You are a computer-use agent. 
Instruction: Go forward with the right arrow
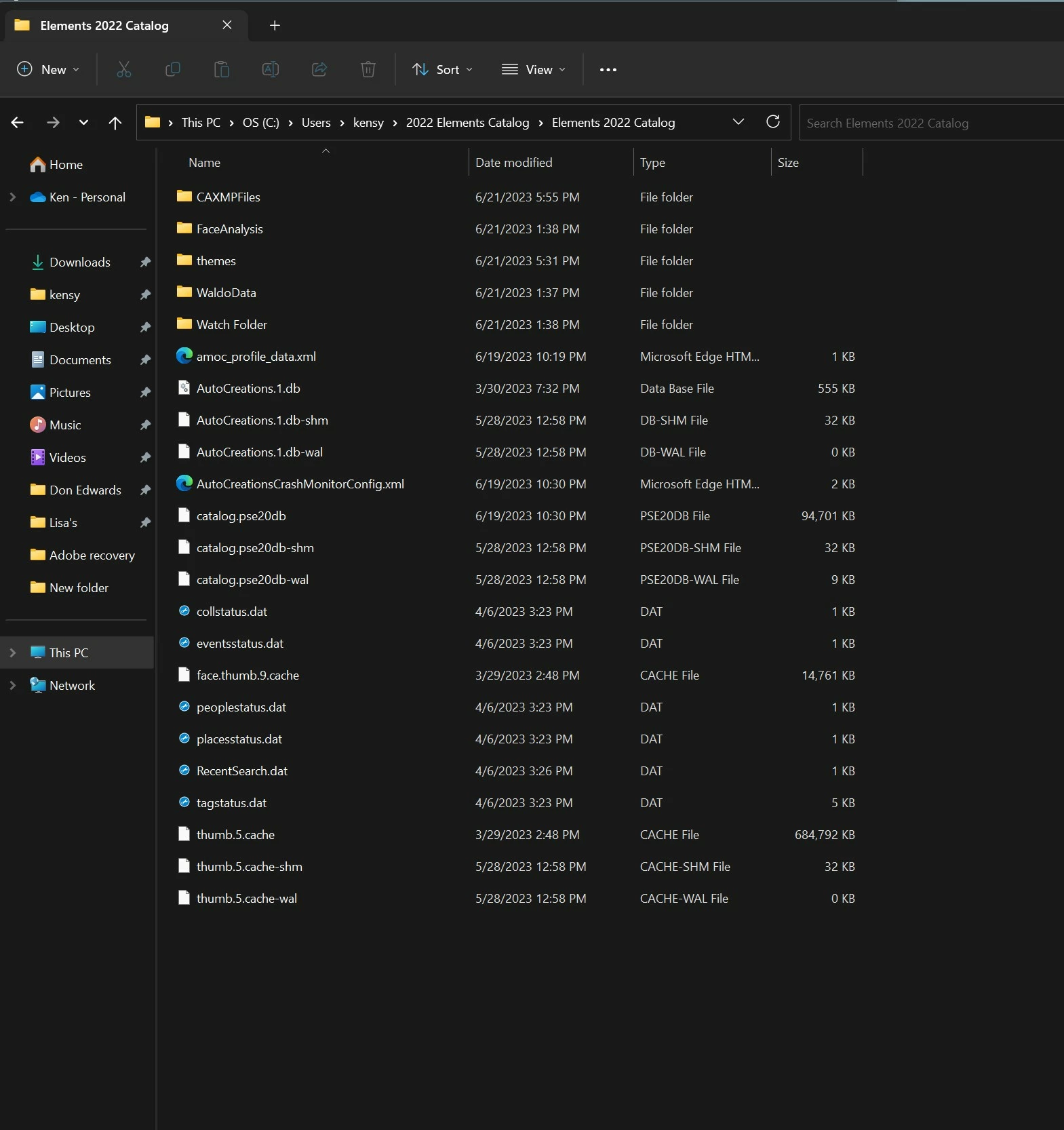coord(53,123)
